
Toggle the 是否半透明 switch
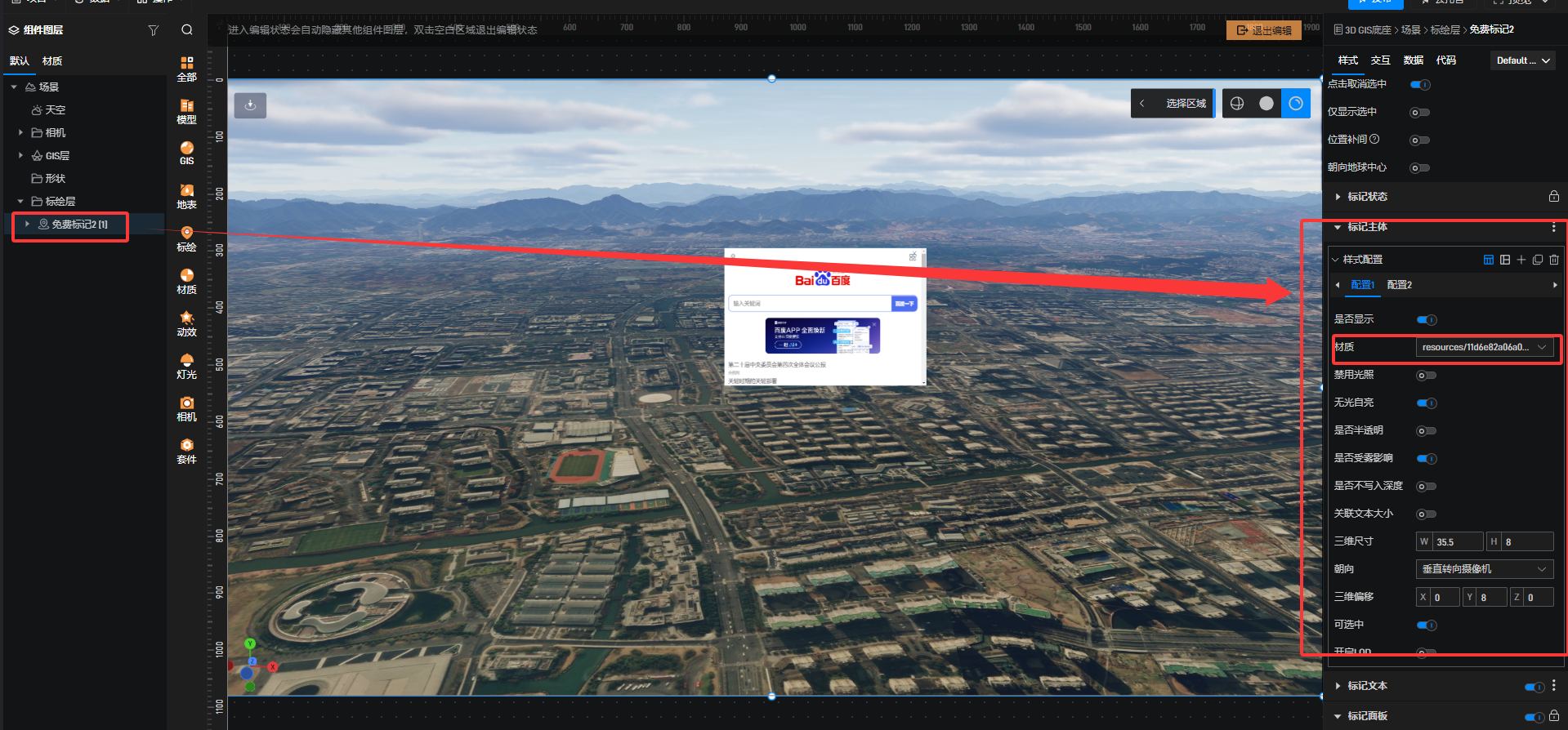click(x=1426, y=431)
